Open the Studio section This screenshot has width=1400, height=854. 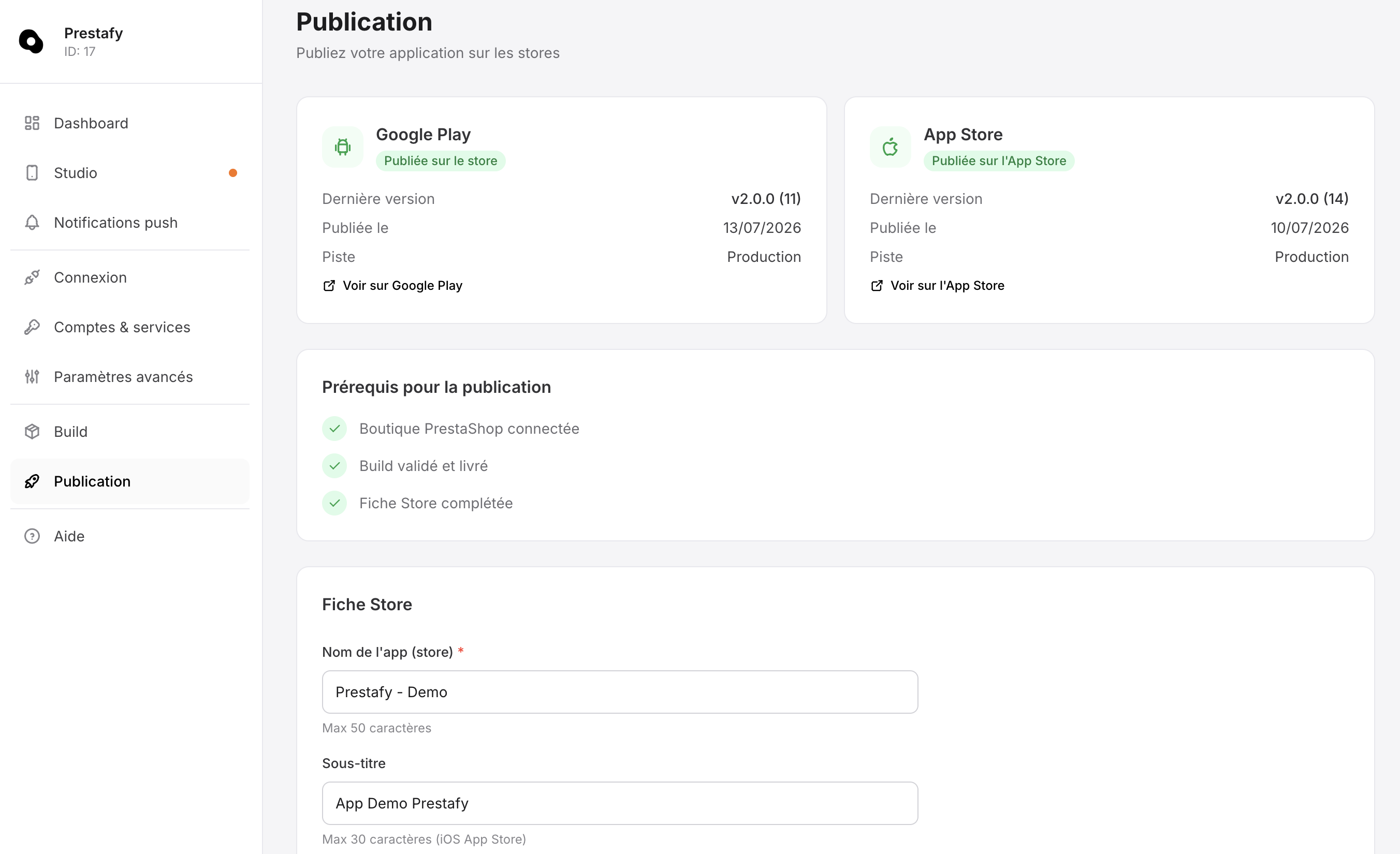[130, 173]
